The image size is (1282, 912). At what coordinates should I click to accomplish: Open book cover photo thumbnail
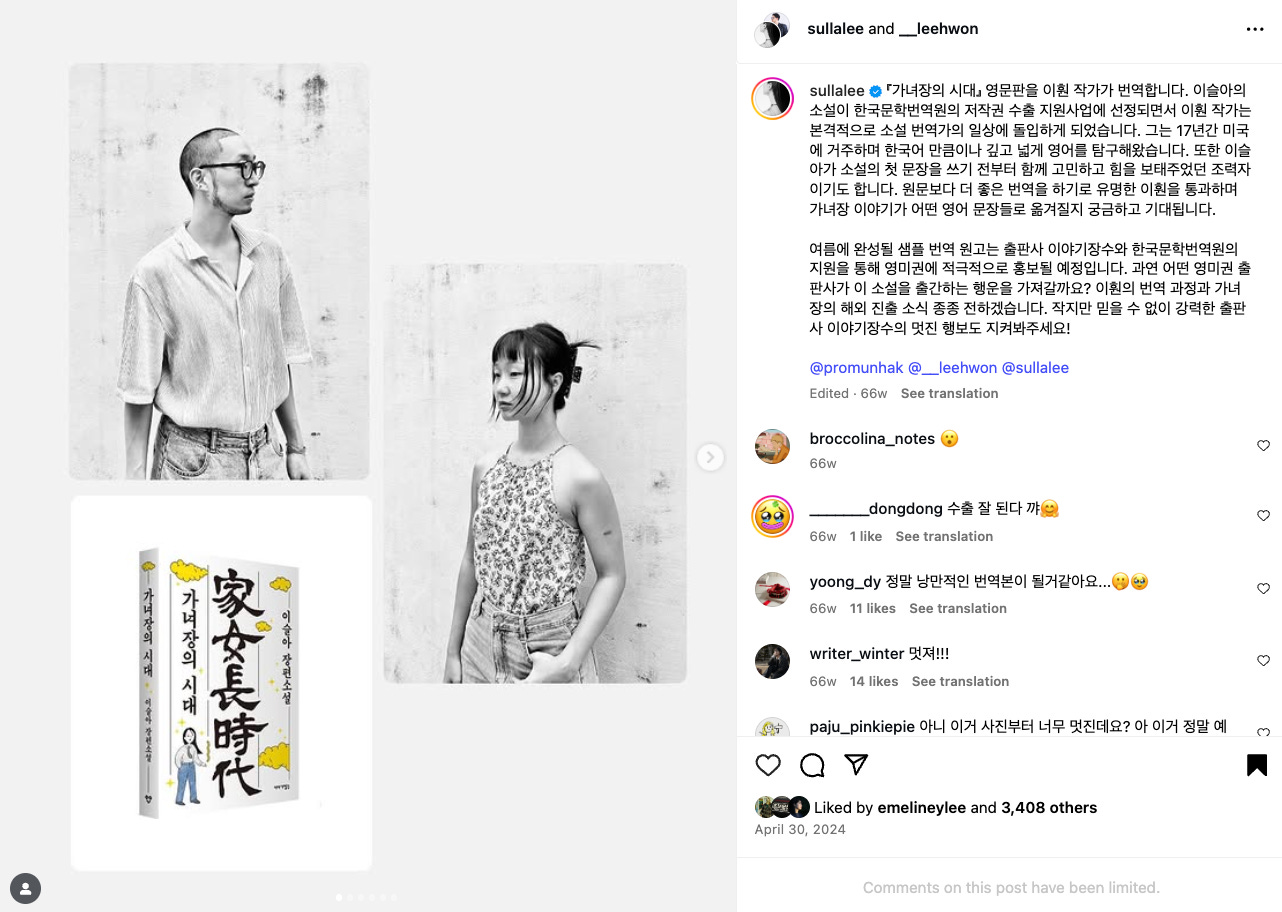221,683
